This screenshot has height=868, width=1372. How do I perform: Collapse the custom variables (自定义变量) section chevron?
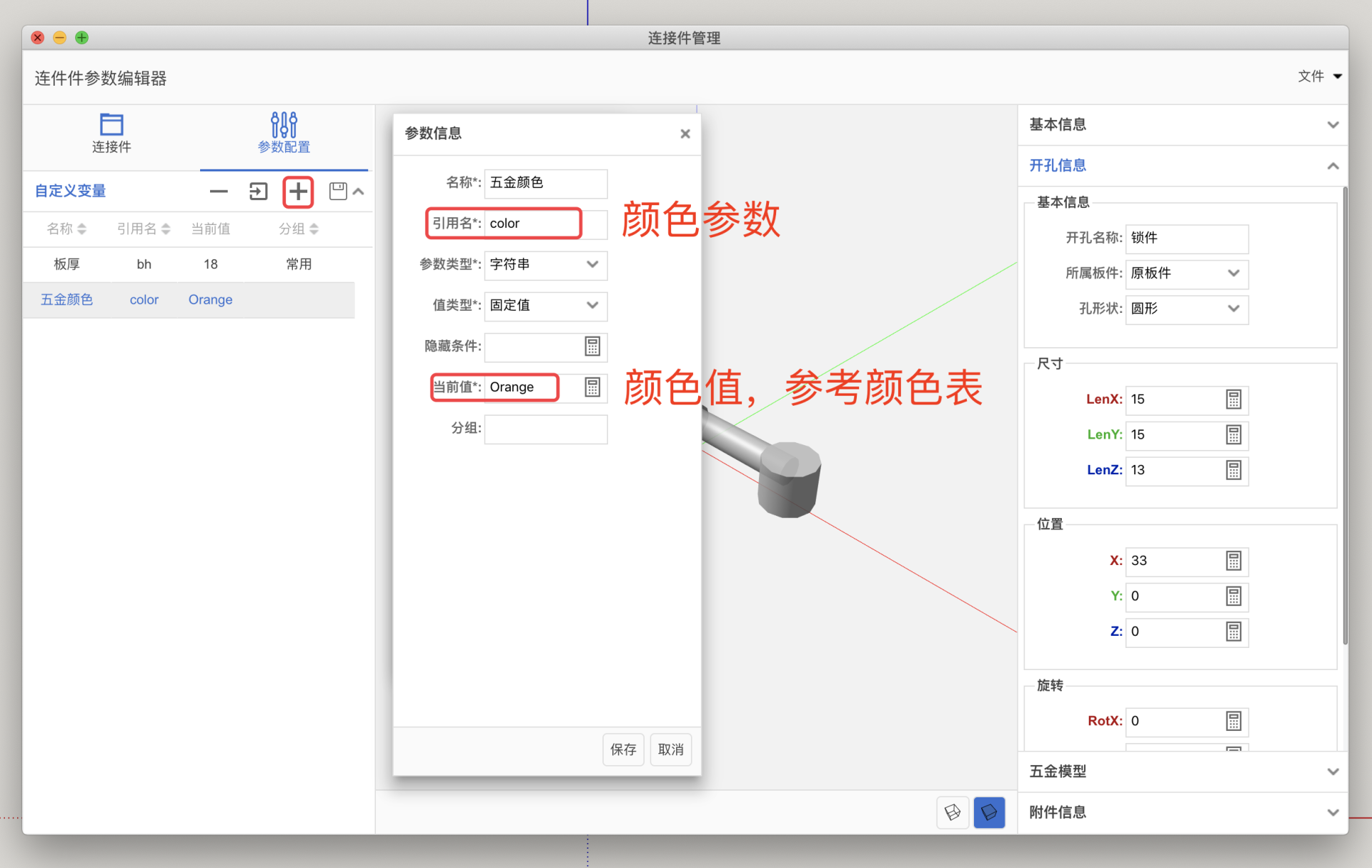point(359,191)
